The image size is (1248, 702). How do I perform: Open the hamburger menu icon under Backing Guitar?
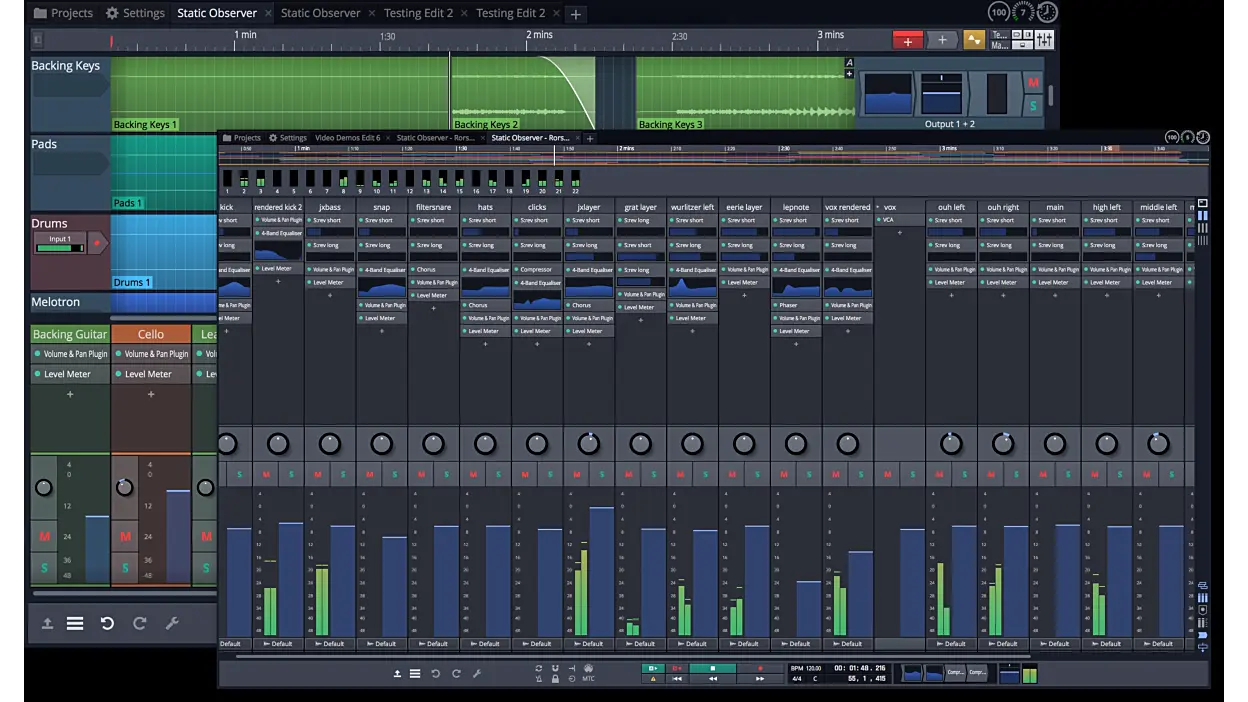(75, 623)
